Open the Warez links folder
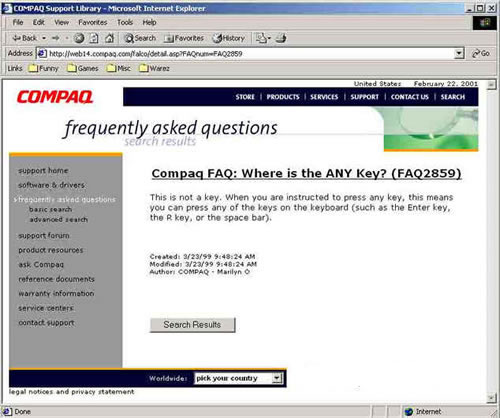This screenshot has width=500, height=418. 154,68
